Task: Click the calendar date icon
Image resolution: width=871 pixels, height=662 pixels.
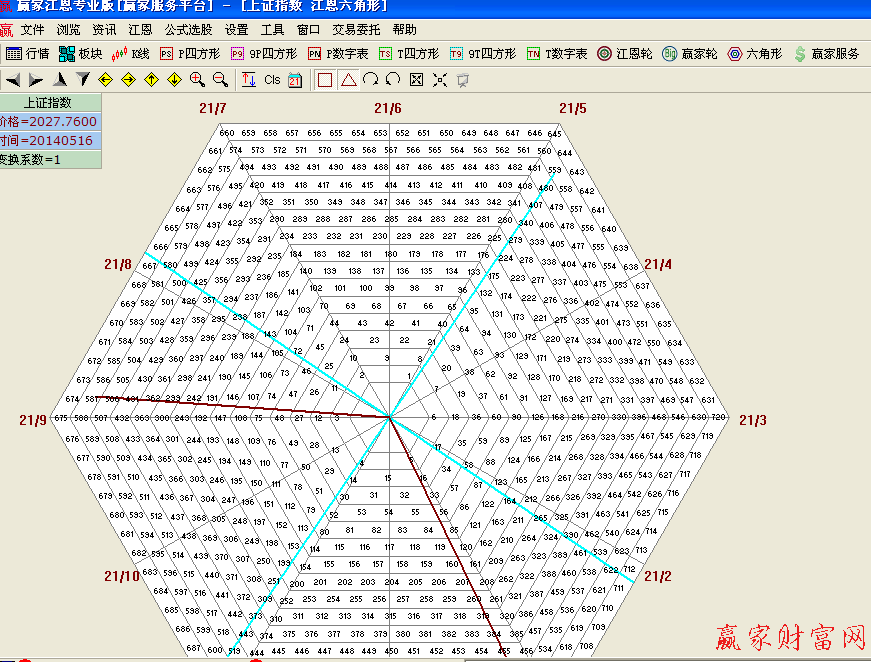Action: 295,79
